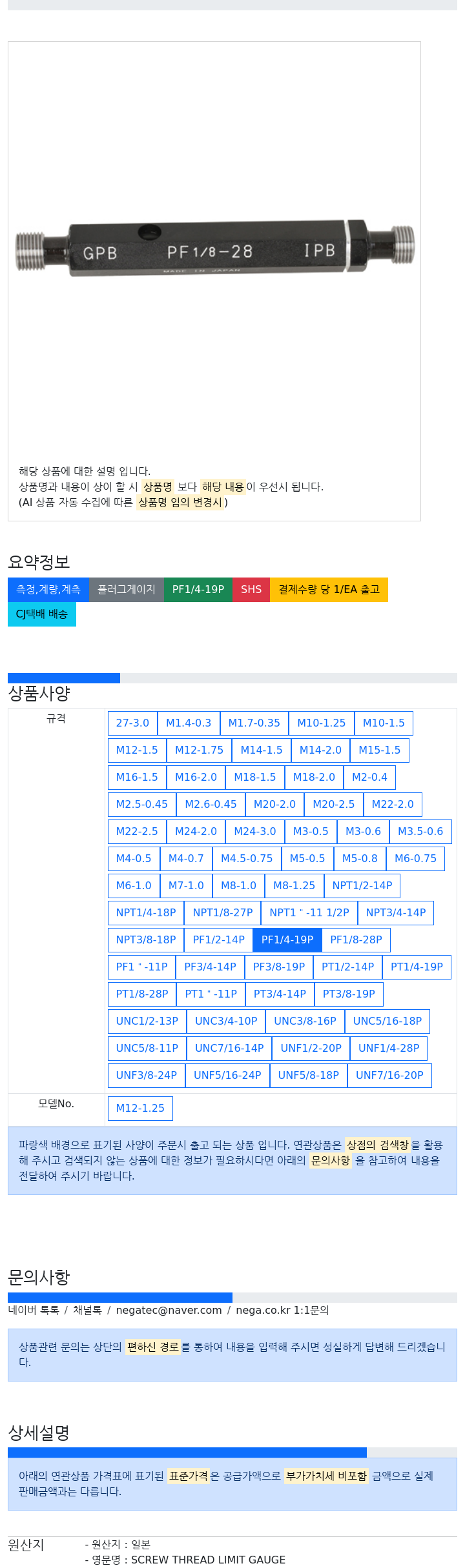465x1568 pixels.
Task: Select the 27-3.0 specification option
Action: 132,723
